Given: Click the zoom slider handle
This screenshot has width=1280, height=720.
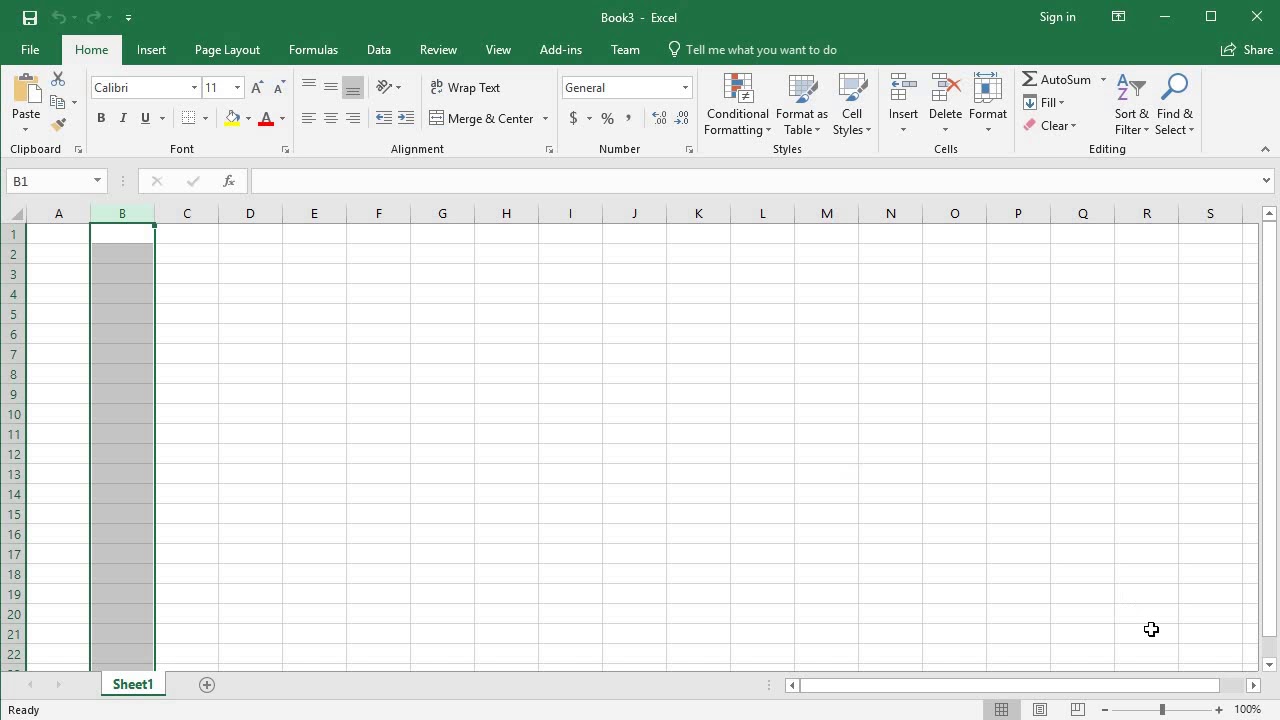Looking at the screenshot, I should coord(1162,710).
